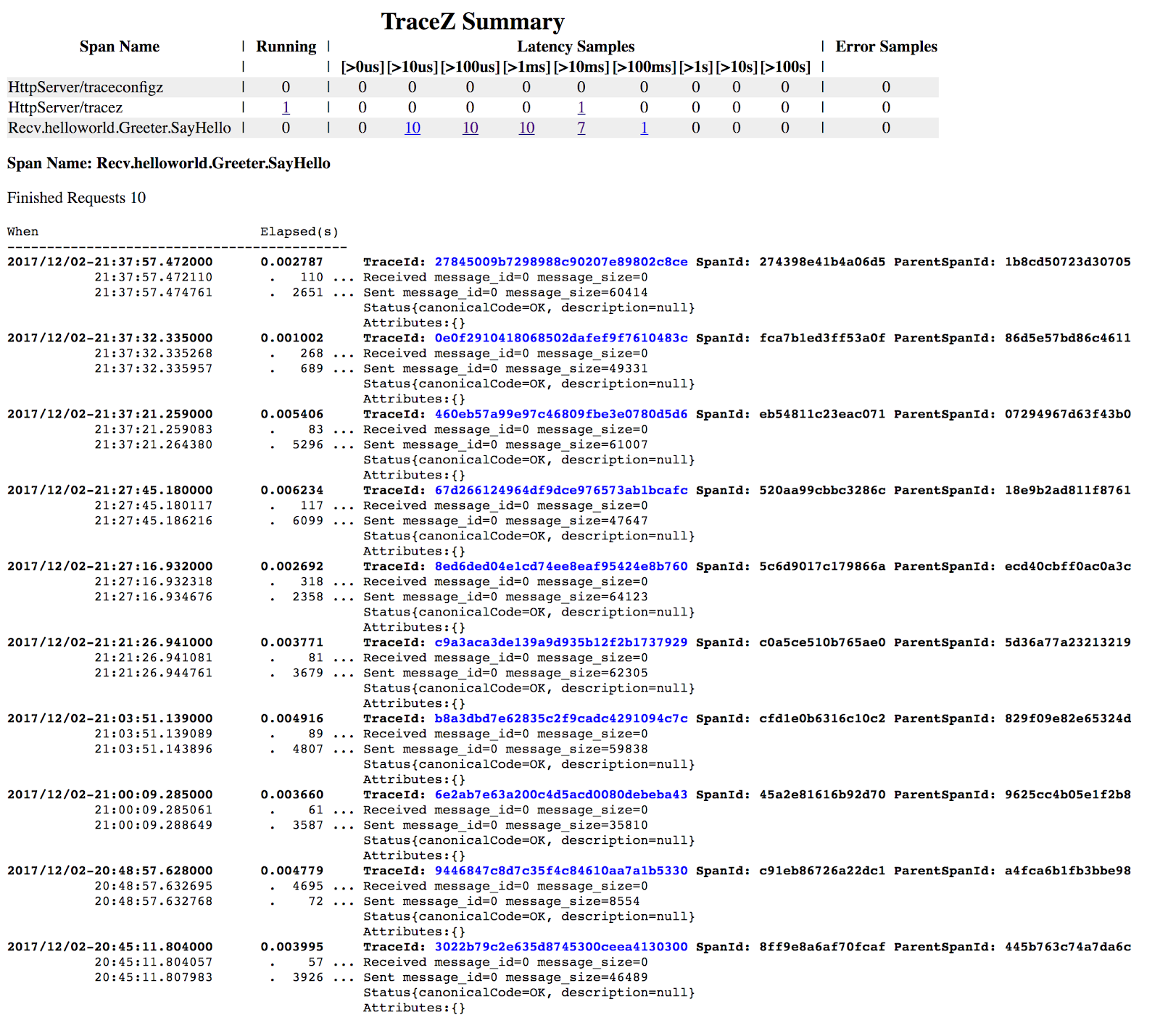Open trace ID c9a3aca3de139a9d935b12f2b1737929
The width and height of the screenshot is (1160, 1036).
561,642
